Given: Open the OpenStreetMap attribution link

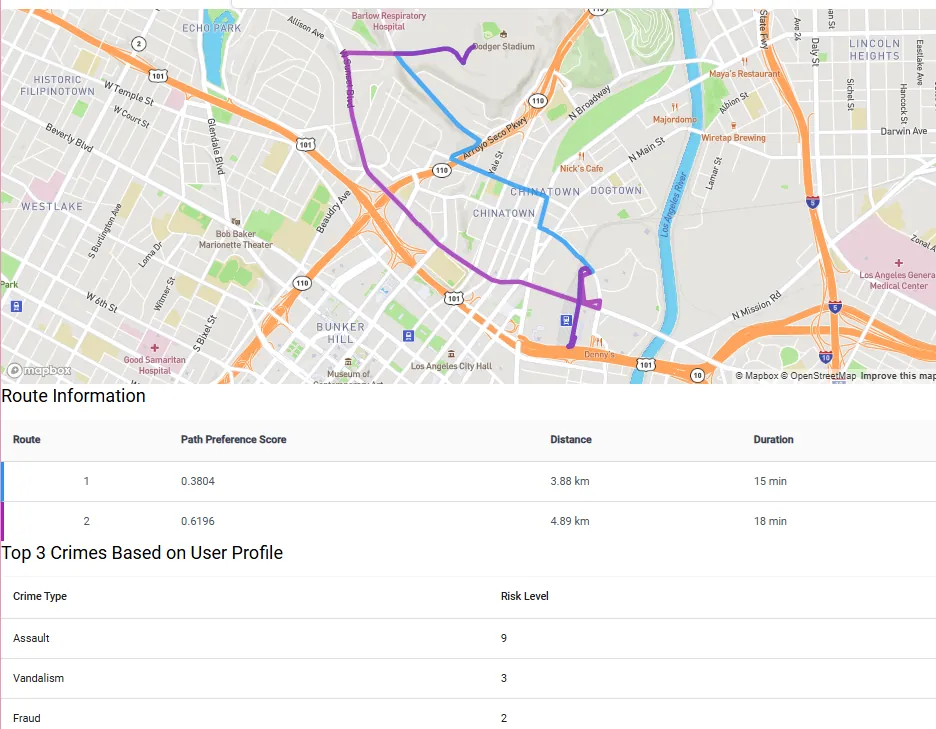Looking at the screenshot, I should click(x=818, y=376).
